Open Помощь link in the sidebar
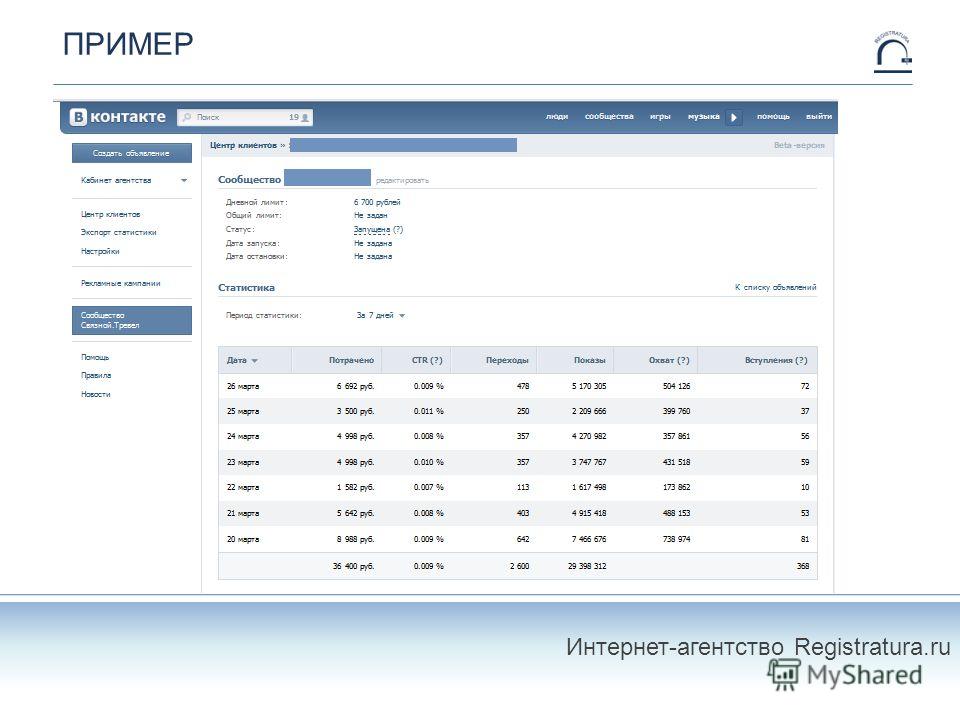 pyautogui.click(x=95, y=357)
